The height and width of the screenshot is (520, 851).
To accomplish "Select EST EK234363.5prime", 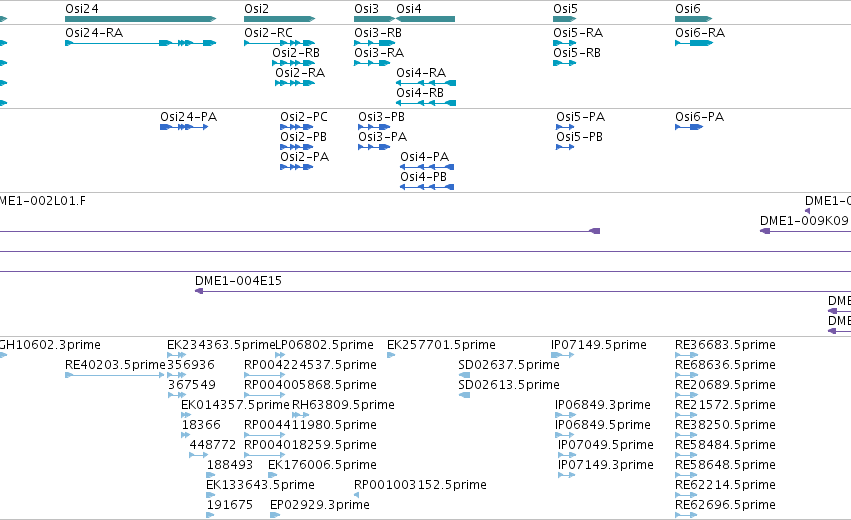I will click(x=221, y=345).
